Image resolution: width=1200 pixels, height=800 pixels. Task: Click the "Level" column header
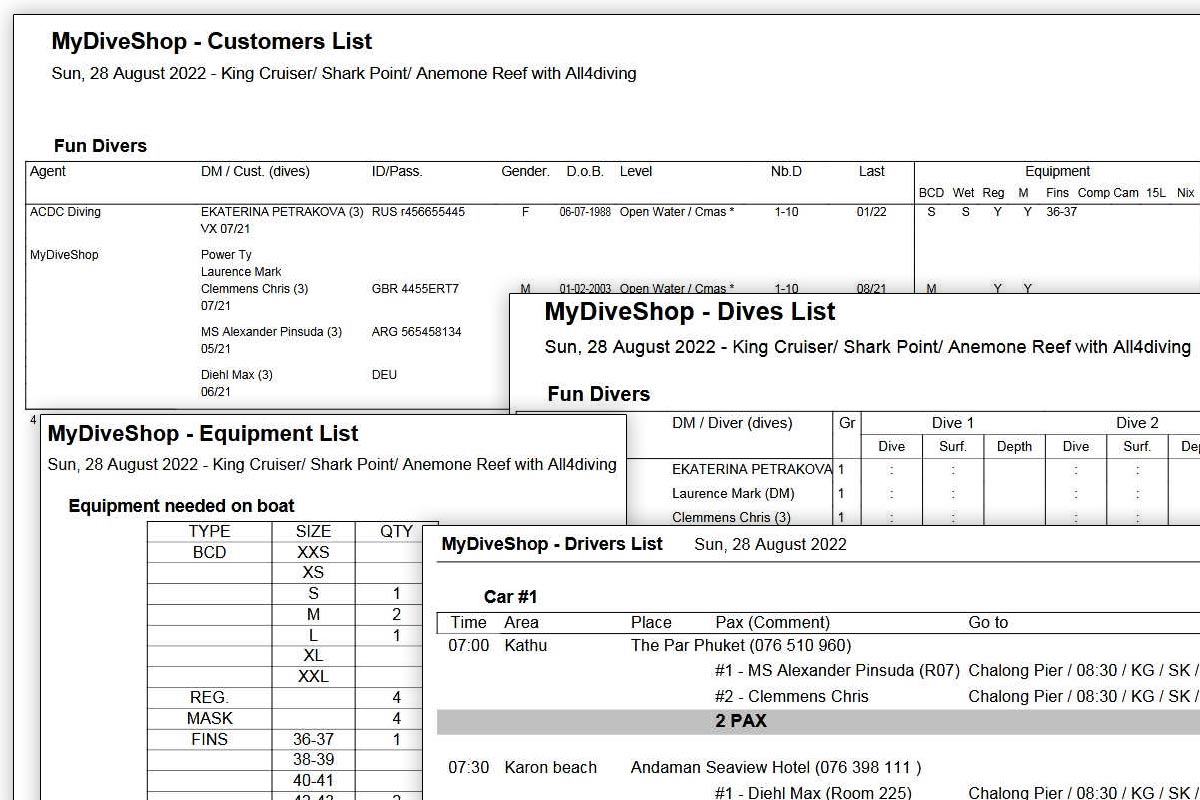636,172
